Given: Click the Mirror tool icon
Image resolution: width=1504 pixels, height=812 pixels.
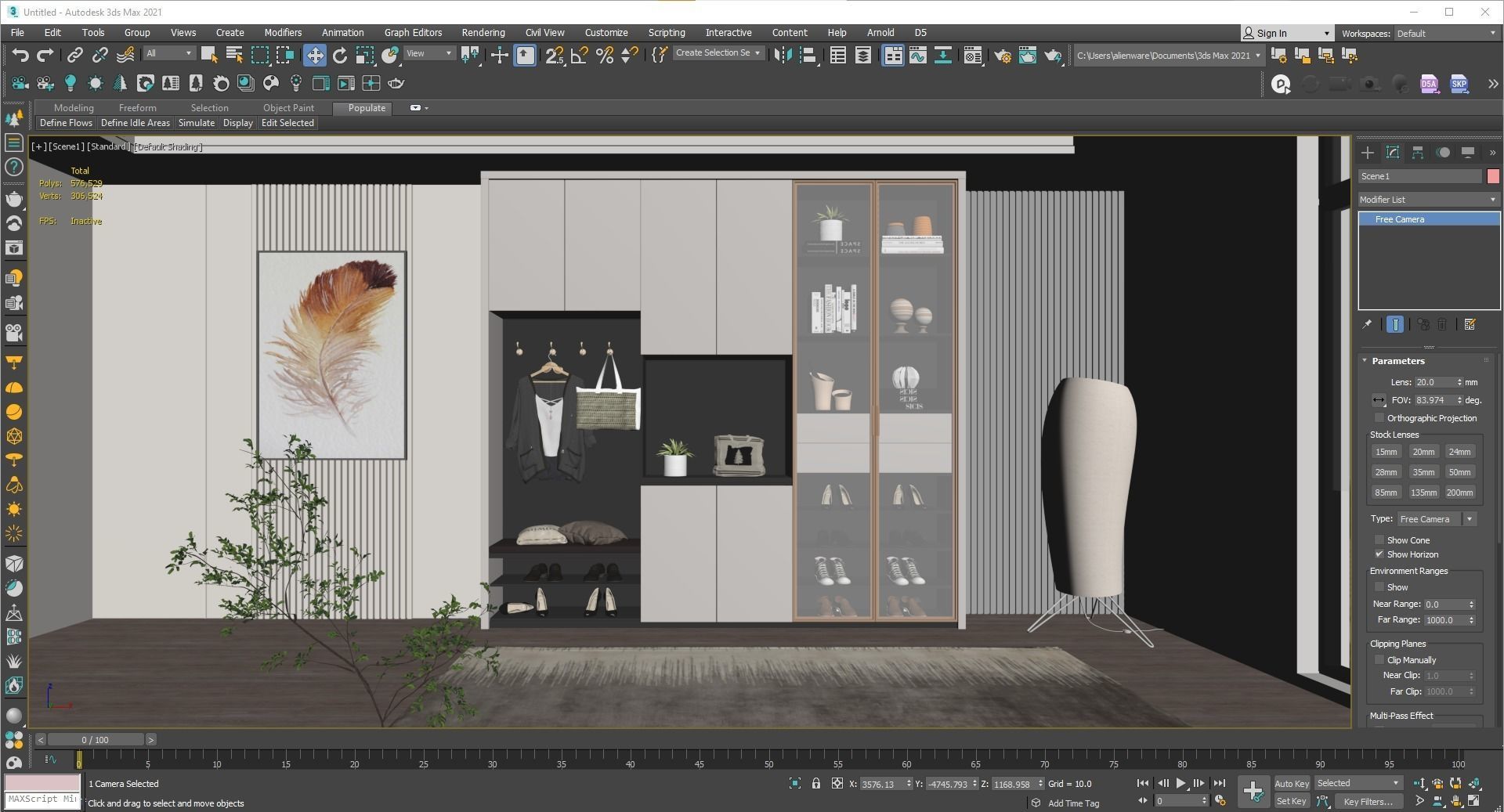Looking at the screenshot, I should click(783, 55).
